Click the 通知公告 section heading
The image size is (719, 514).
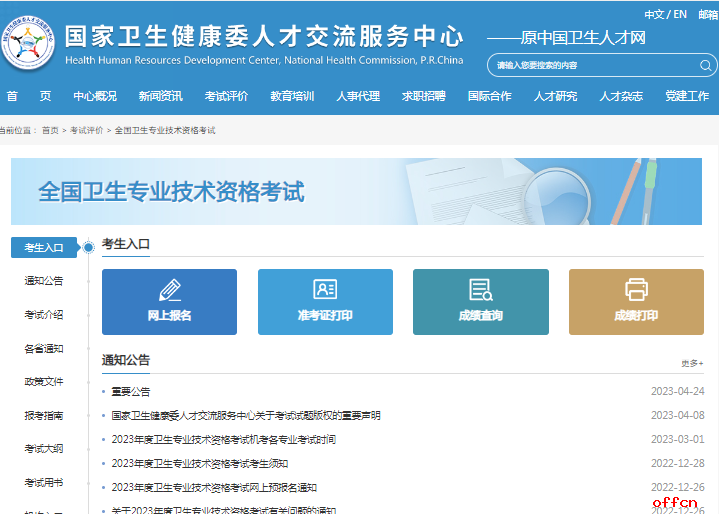tap(126, 360)
